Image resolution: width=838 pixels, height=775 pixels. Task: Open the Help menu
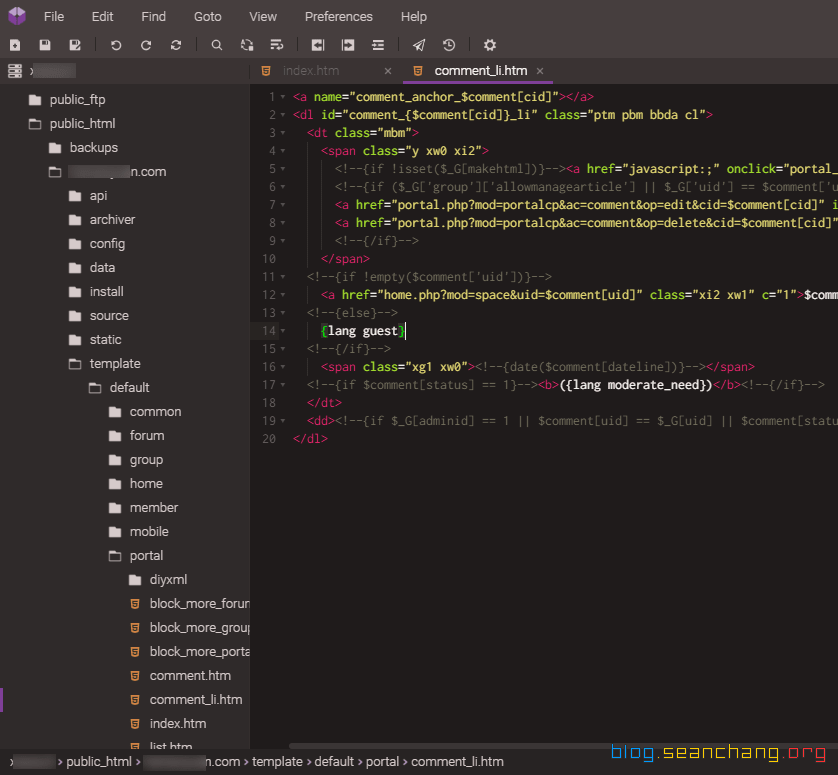(414, 17)
